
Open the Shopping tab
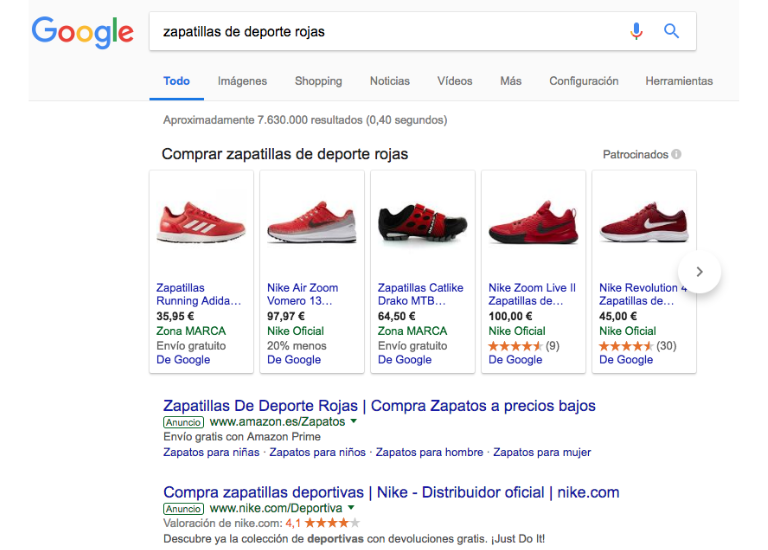tap(318, 81)
